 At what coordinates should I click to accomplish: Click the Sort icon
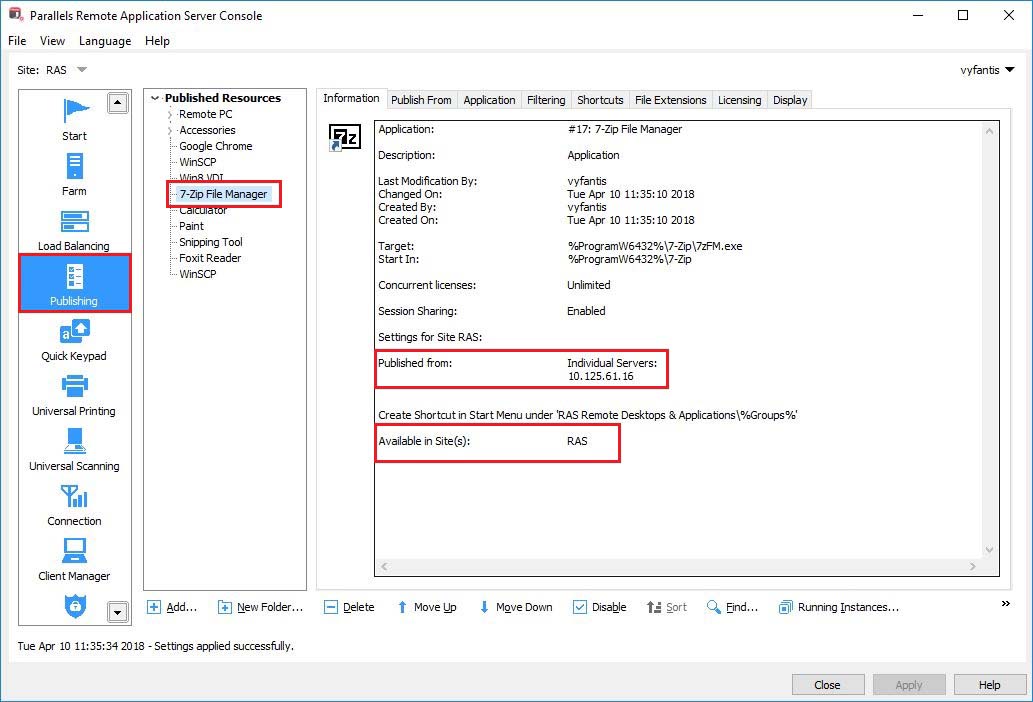654,607
